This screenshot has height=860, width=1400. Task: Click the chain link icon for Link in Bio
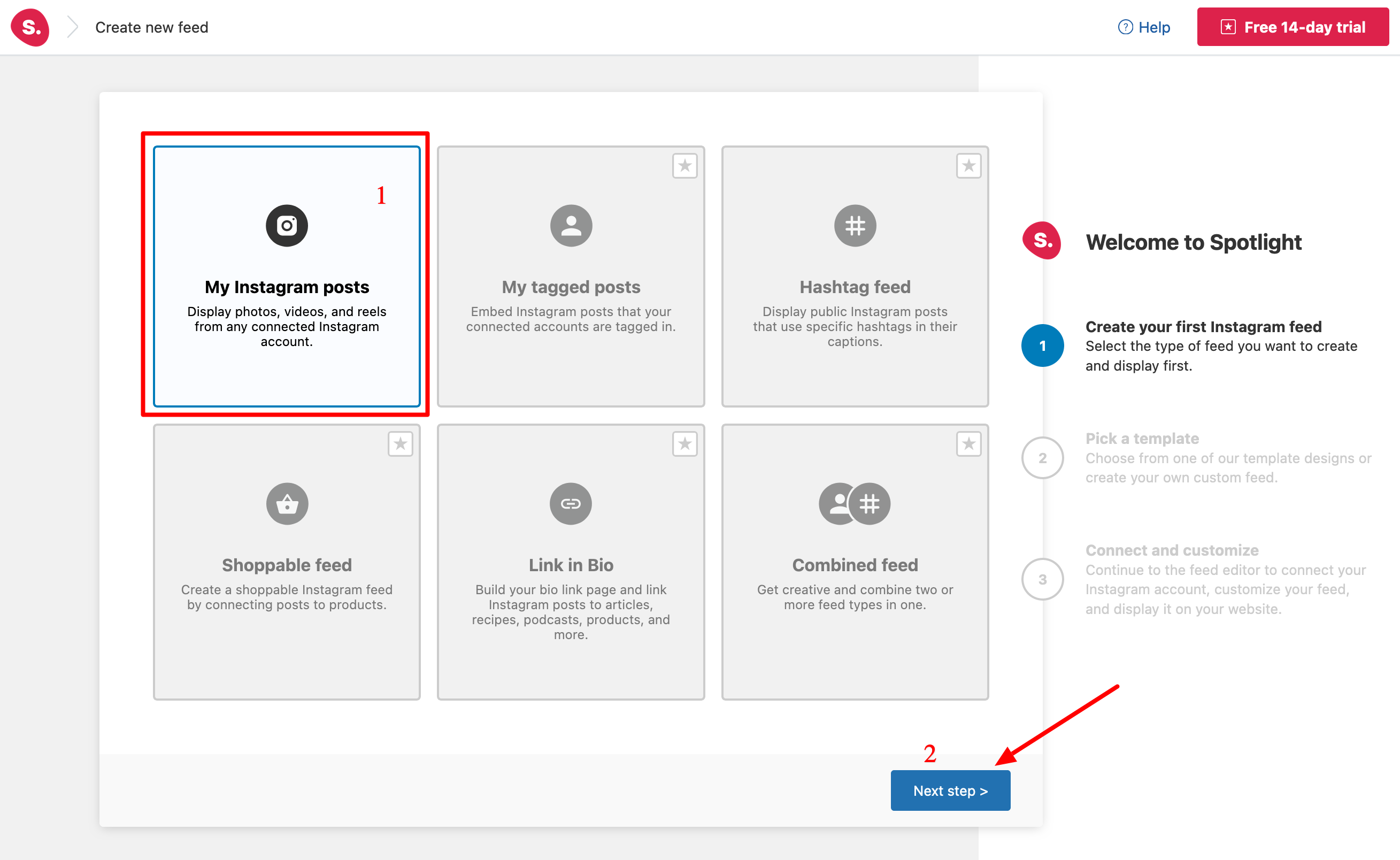tap(571, 504)
